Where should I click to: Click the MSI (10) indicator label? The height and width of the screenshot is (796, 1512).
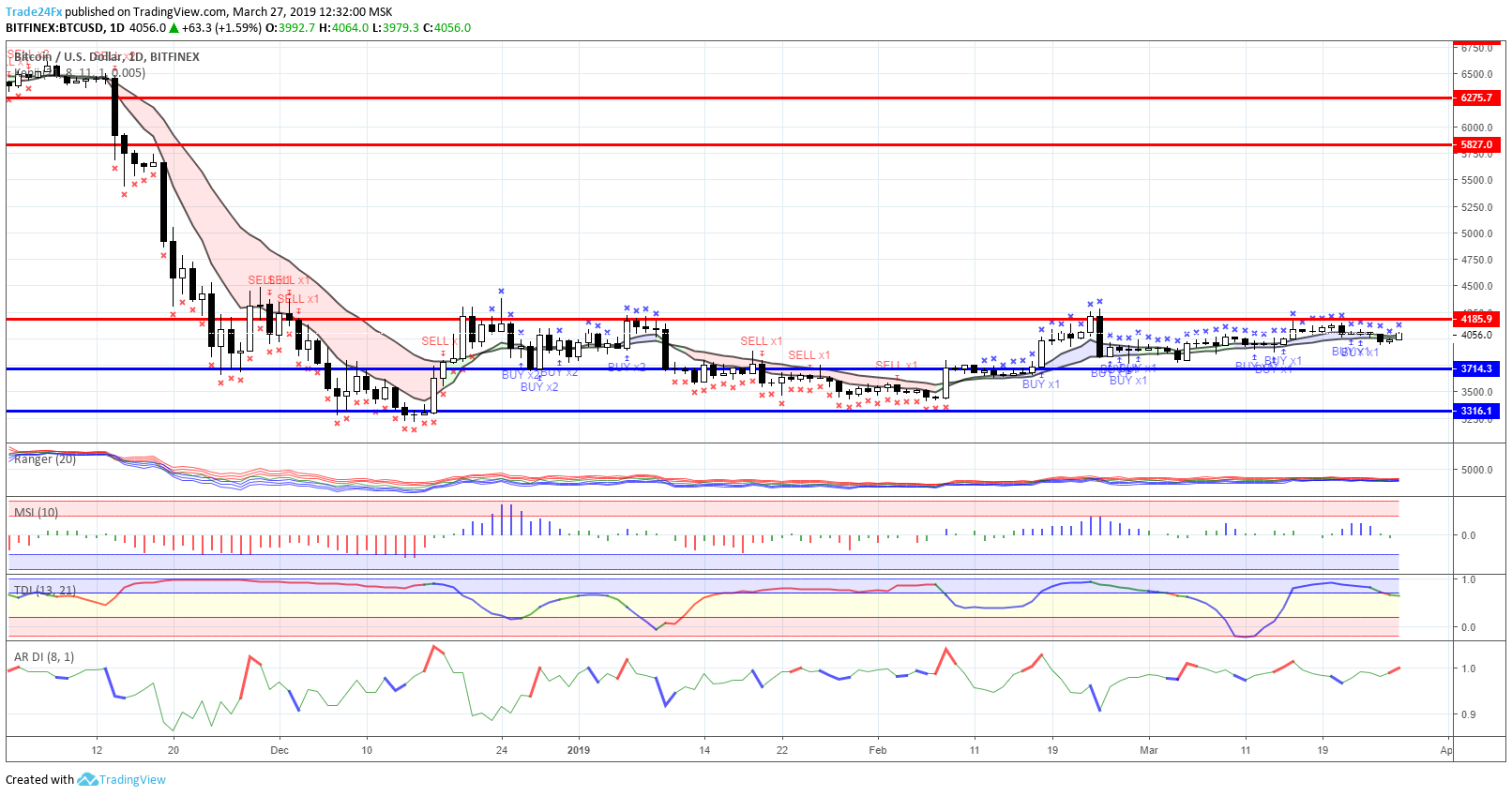pyautogui.click(x=36, y=512)
